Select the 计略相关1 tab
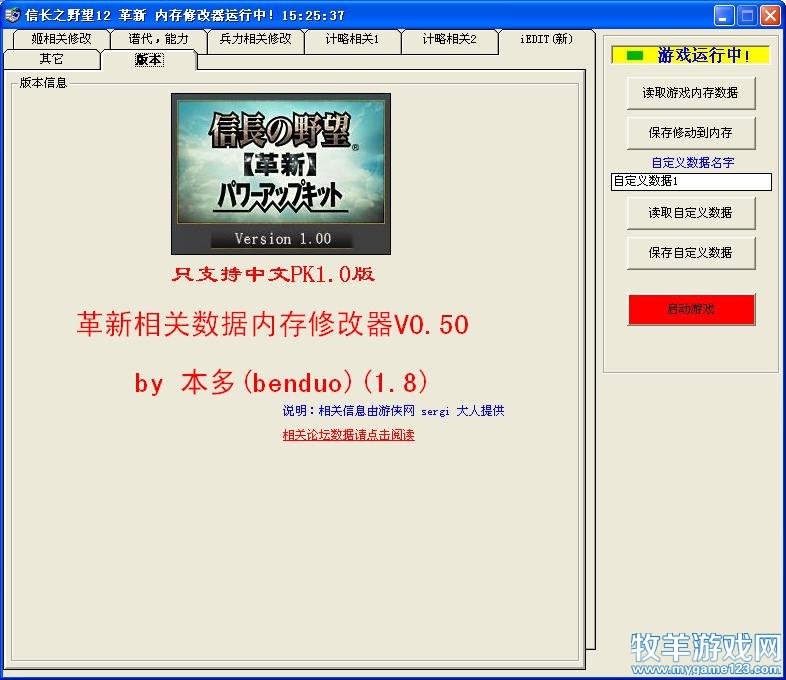 point(352,39)
